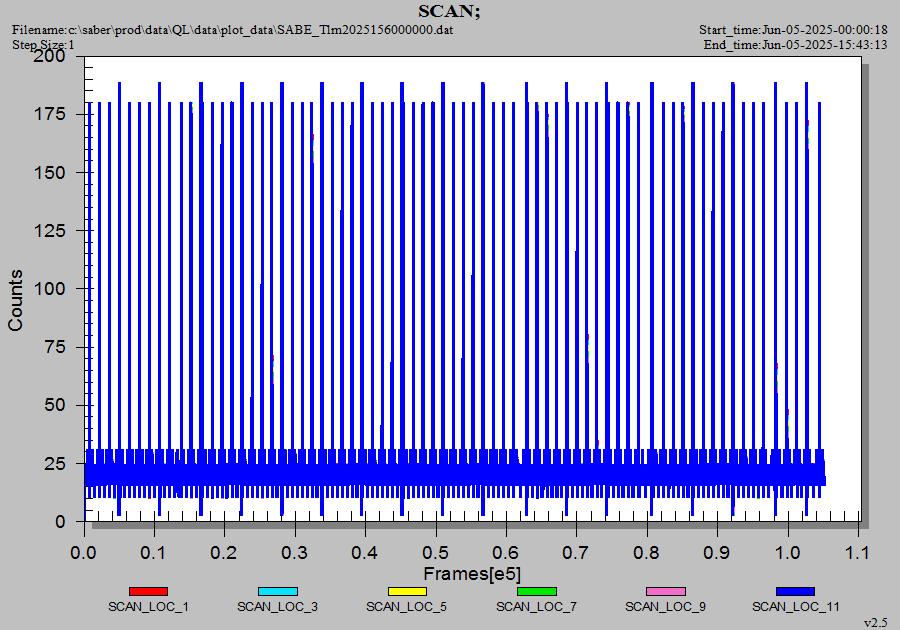Click the 0.6 x-axis tick label
900x630 pixels.
click(x=505, y=553)
